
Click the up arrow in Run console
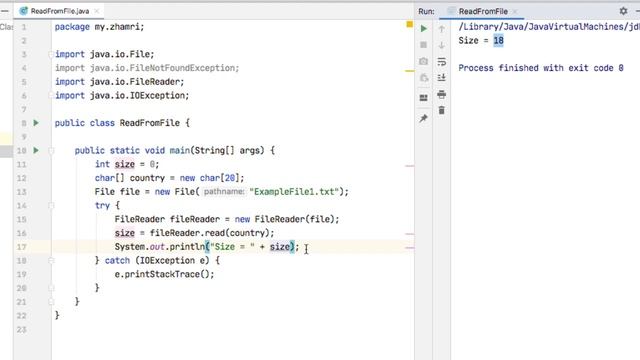tap(442, 29)
